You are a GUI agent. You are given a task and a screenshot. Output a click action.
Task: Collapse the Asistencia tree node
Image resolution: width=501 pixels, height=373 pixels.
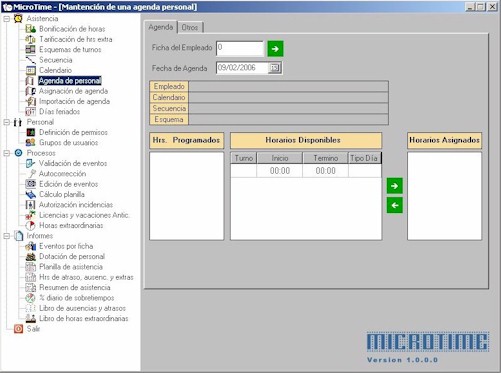click(x=6, y=19)
